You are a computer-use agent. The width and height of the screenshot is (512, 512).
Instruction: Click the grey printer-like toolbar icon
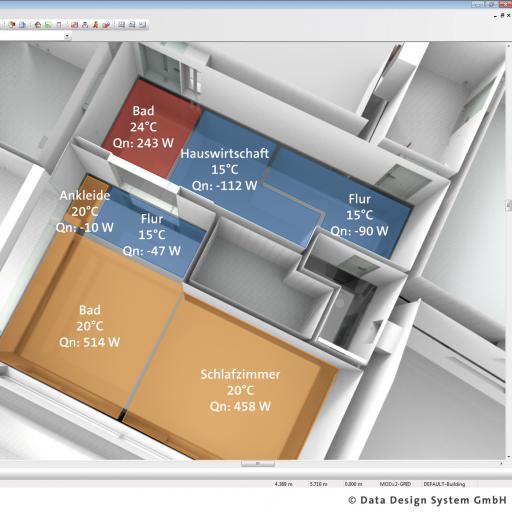point(132,25)
